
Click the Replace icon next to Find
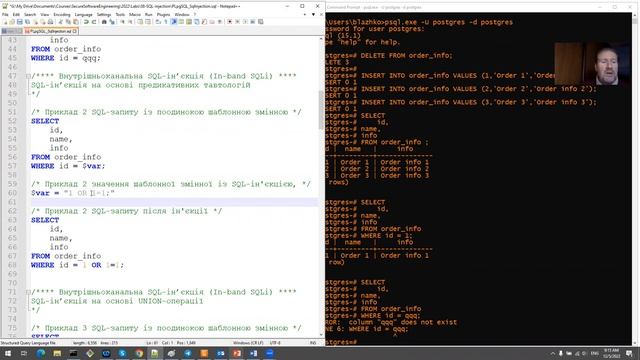(112, 22)
